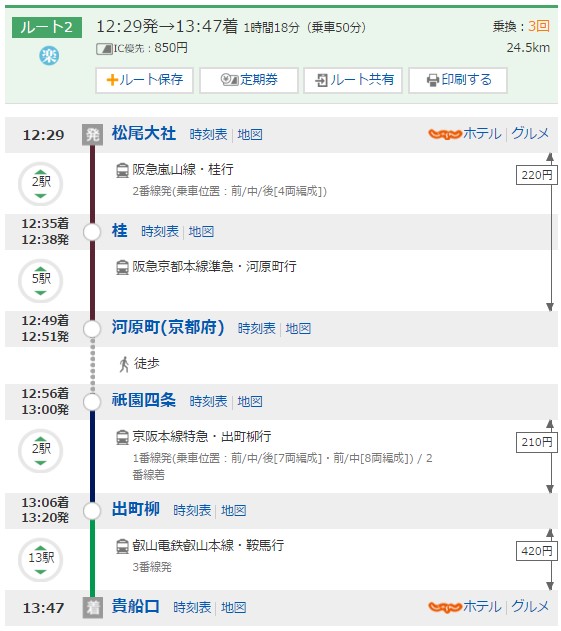561x631 pixels.
Task: Expand the 13駅 intermediate stops
Action: 41,560
